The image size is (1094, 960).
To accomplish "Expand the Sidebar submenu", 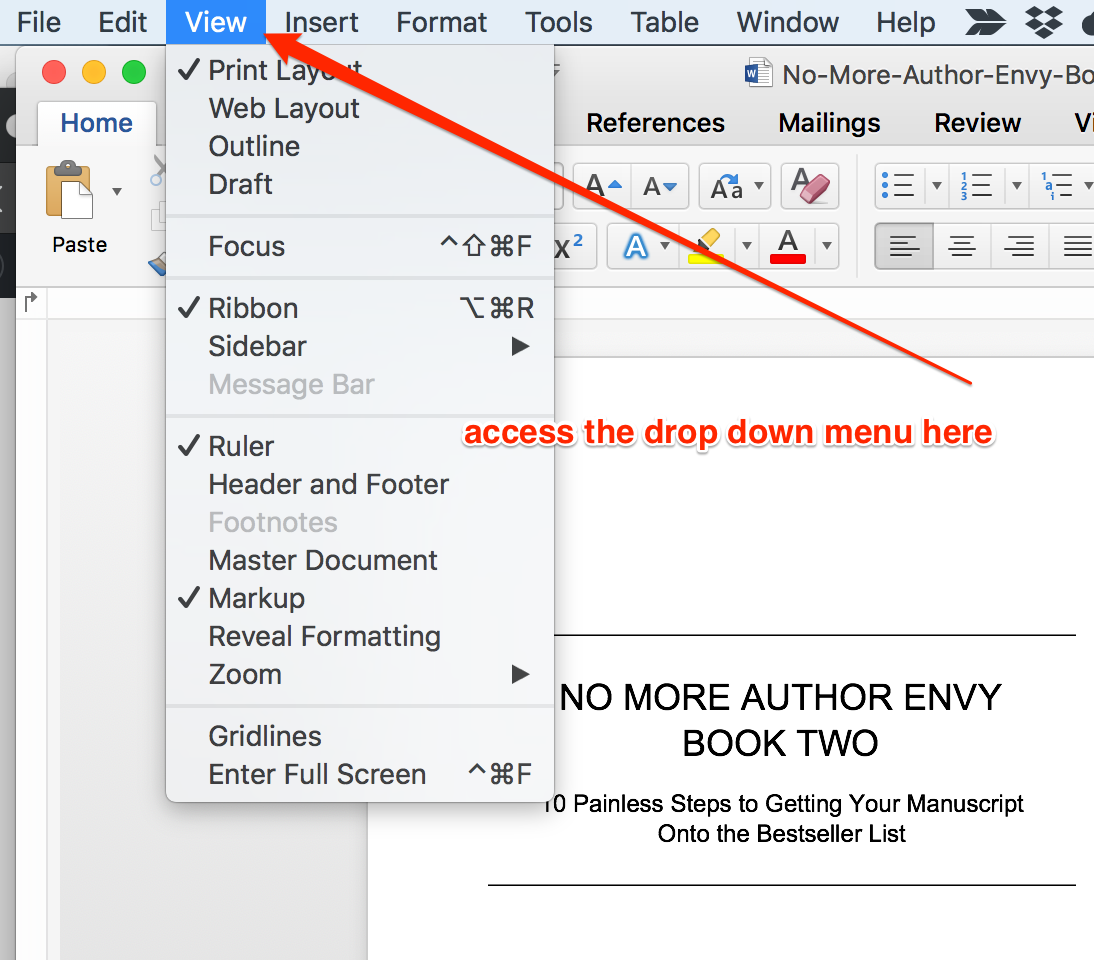I will [x=257, y=345].
